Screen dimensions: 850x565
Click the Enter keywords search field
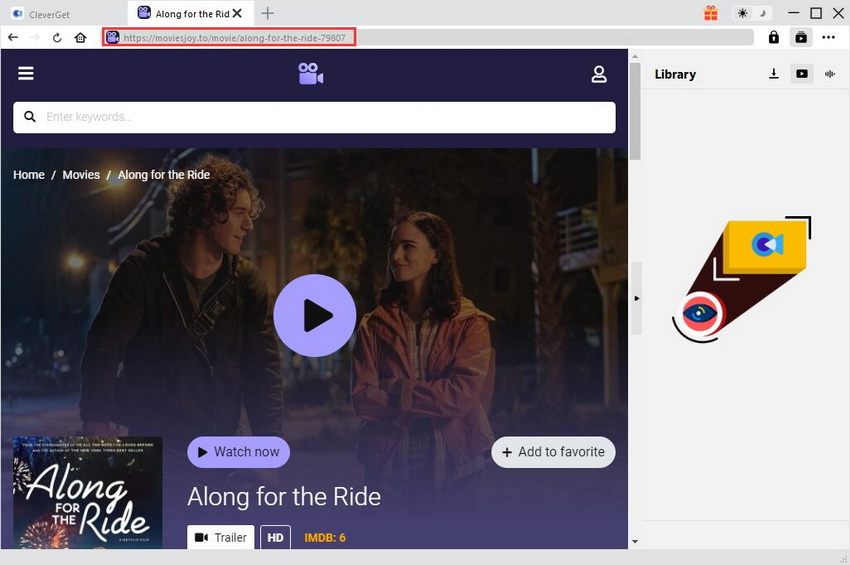(x=314, y=117)
